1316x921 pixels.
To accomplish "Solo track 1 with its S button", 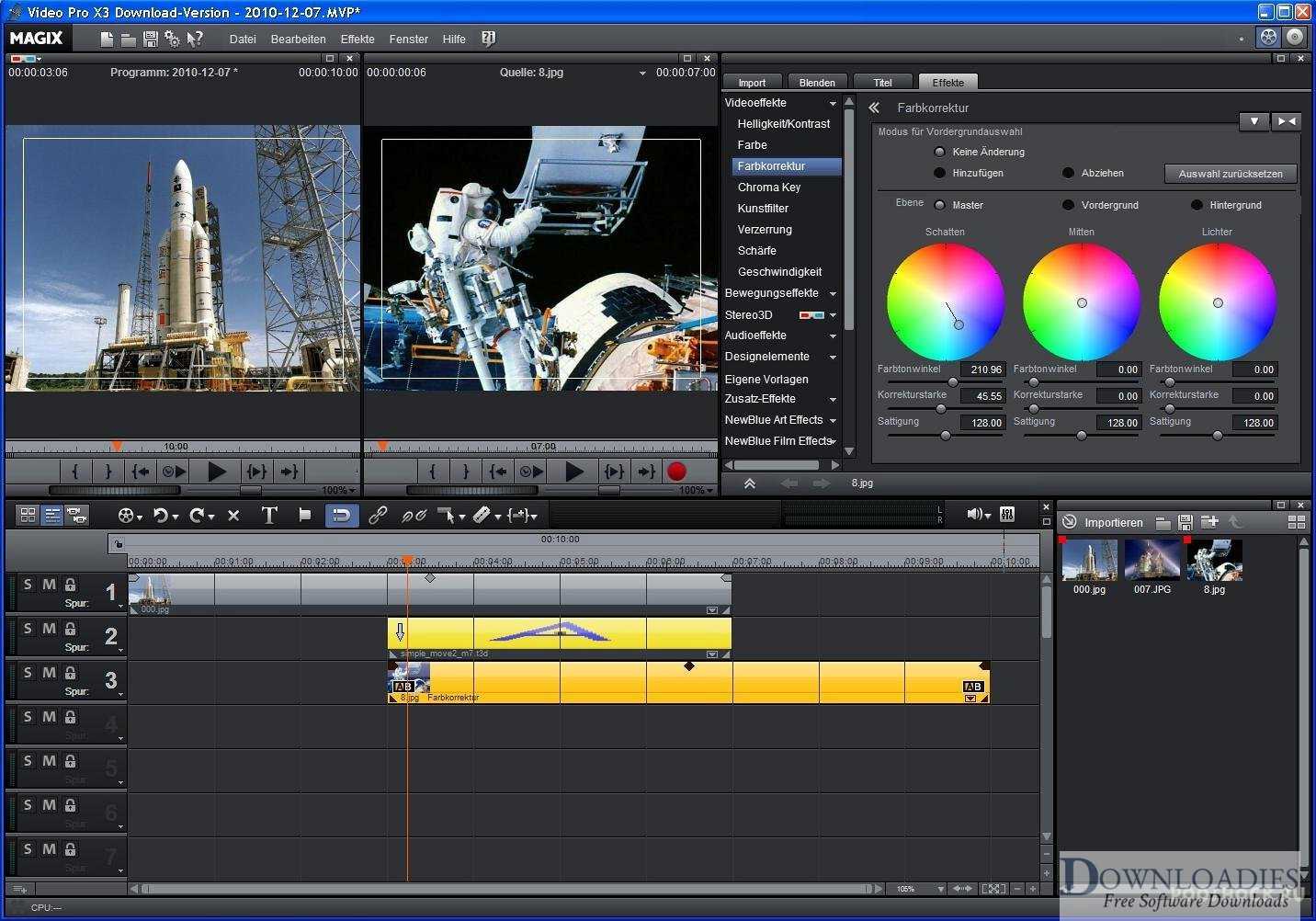I will click(28, 585).
